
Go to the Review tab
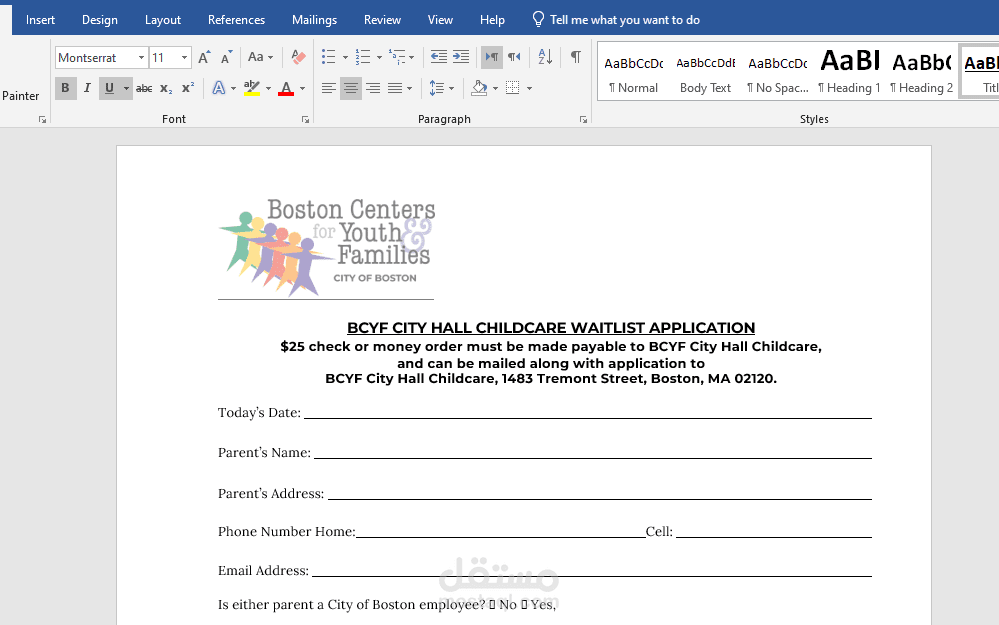[382, 20]
